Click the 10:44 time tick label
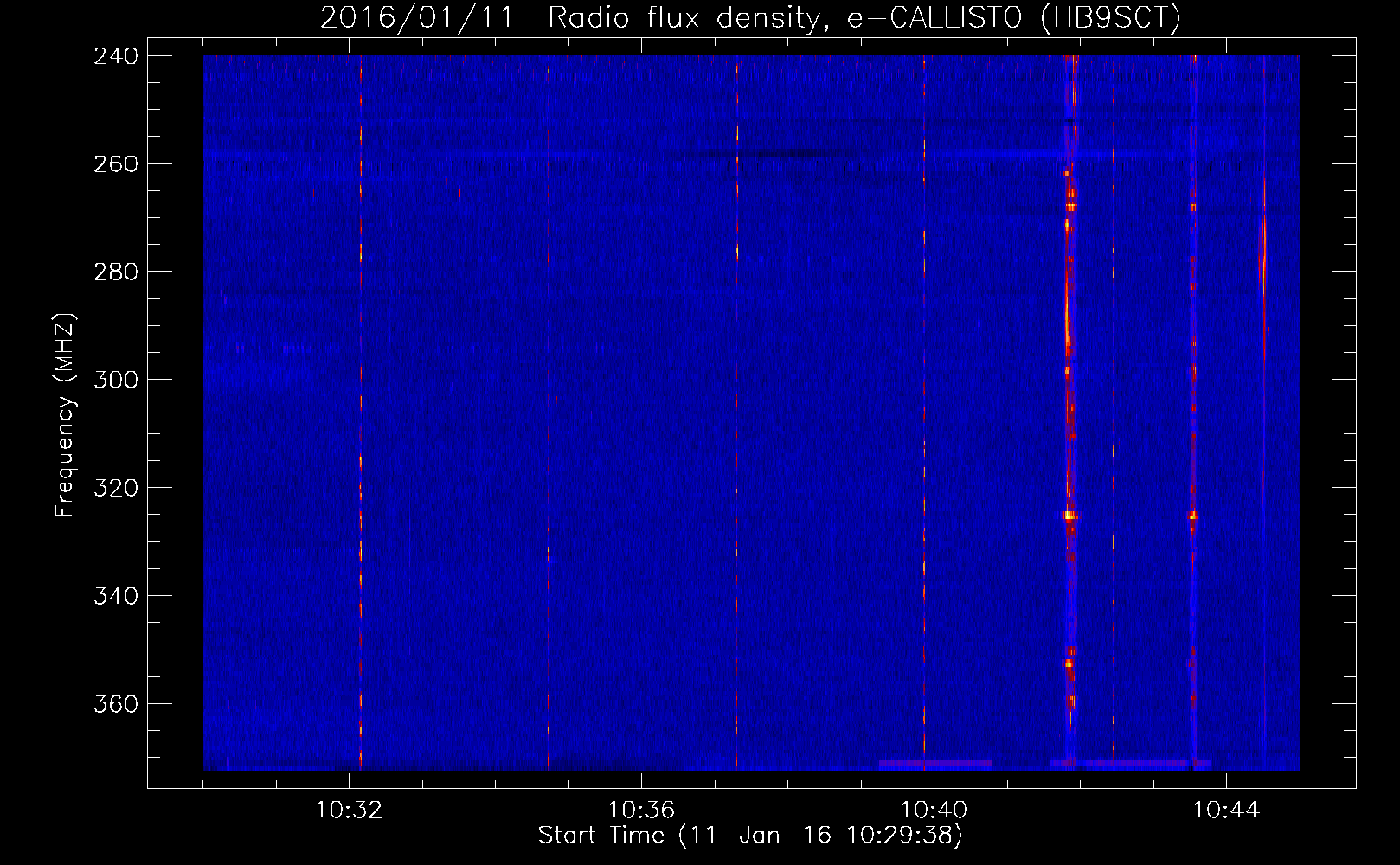 (x=1226, y=811)
